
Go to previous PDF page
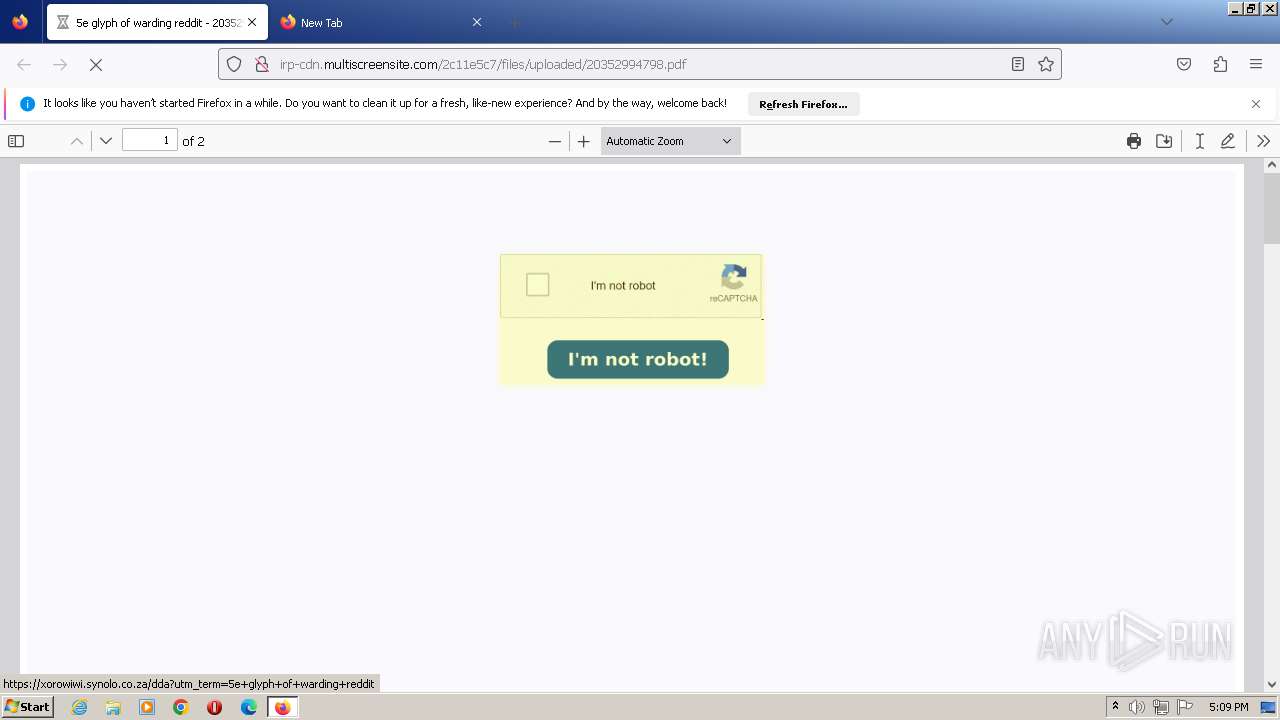[x=76, y=141]
